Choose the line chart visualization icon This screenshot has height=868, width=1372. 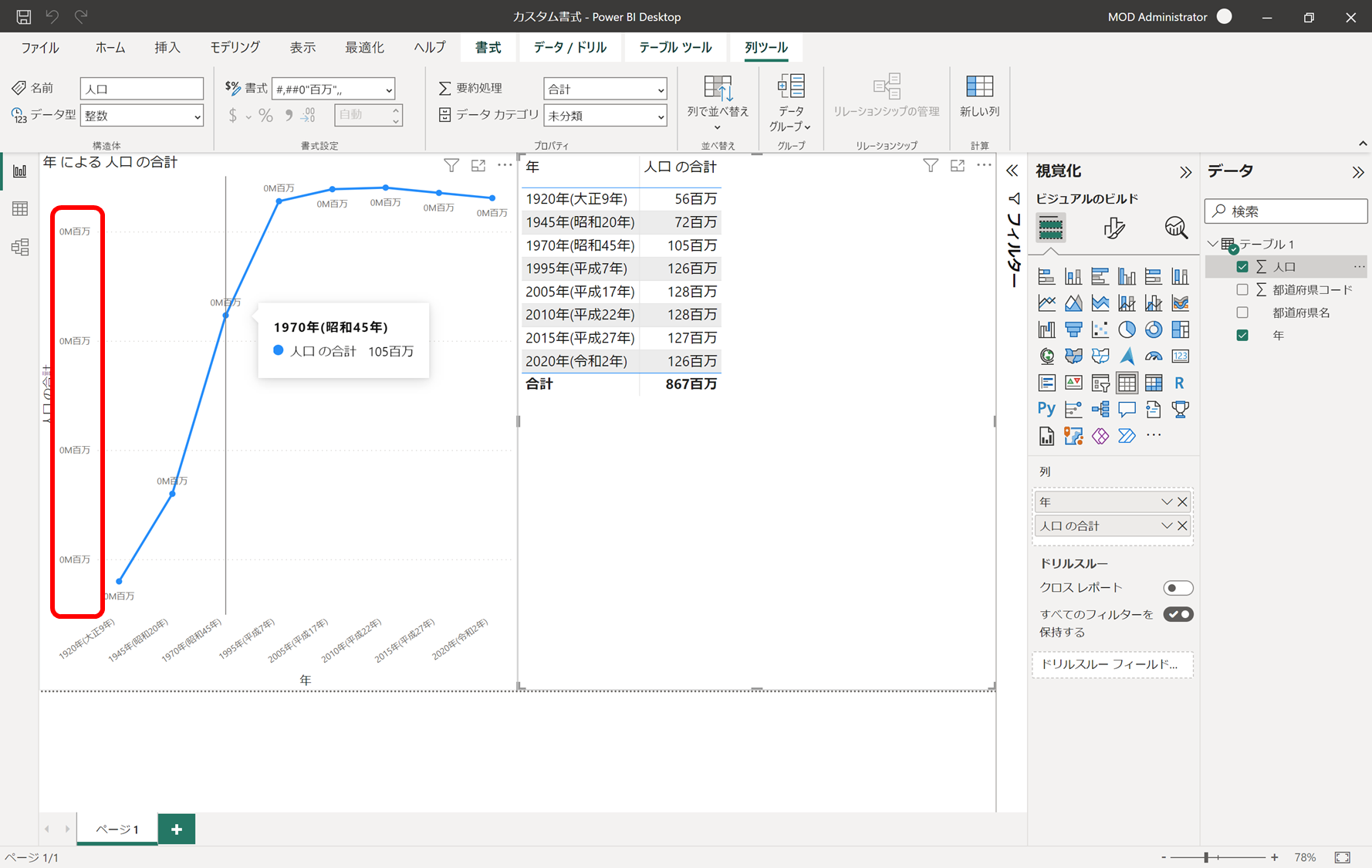click(x=1046, y=303)
